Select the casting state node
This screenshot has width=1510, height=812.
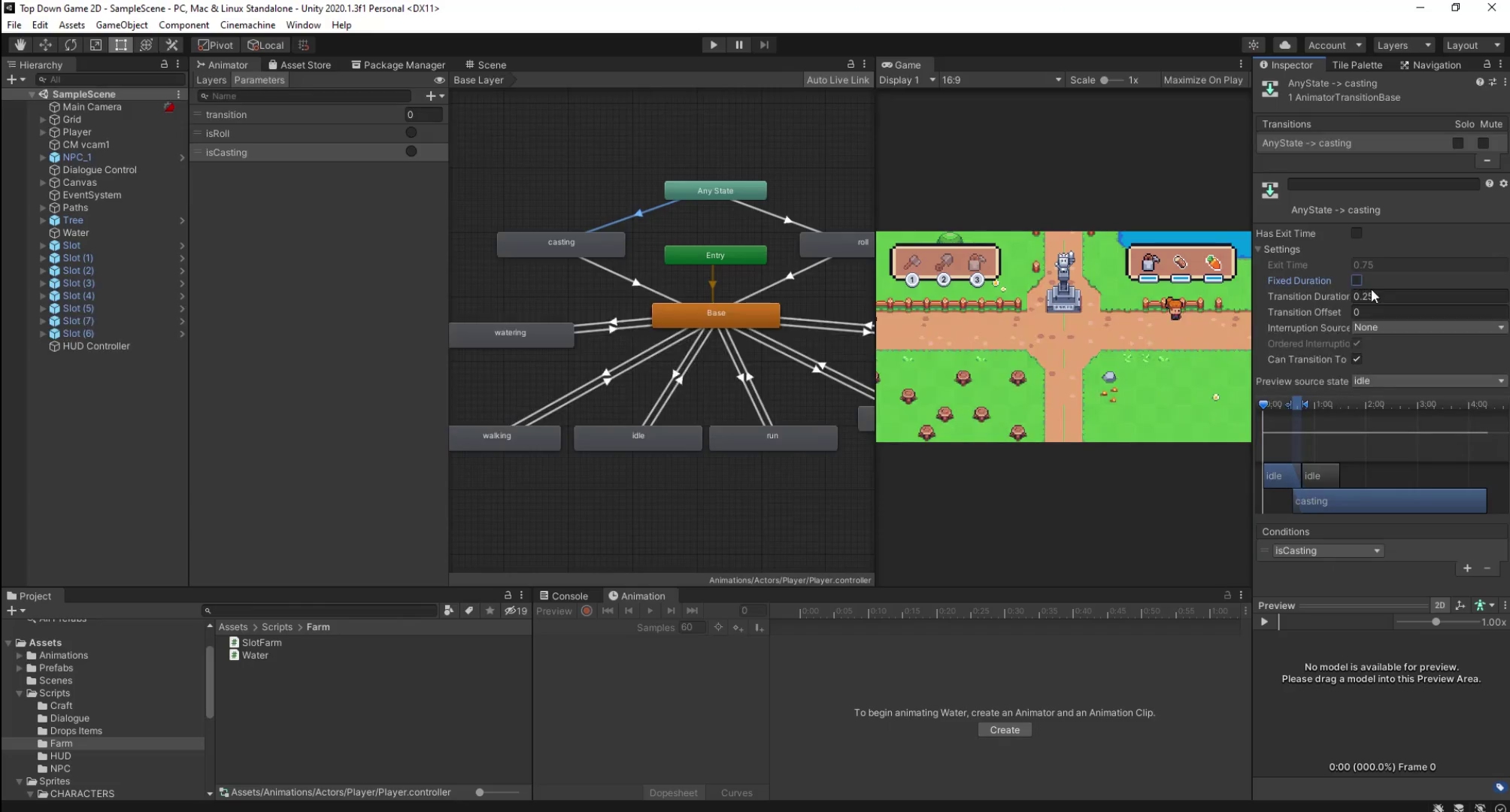click(x=561, y=243)
